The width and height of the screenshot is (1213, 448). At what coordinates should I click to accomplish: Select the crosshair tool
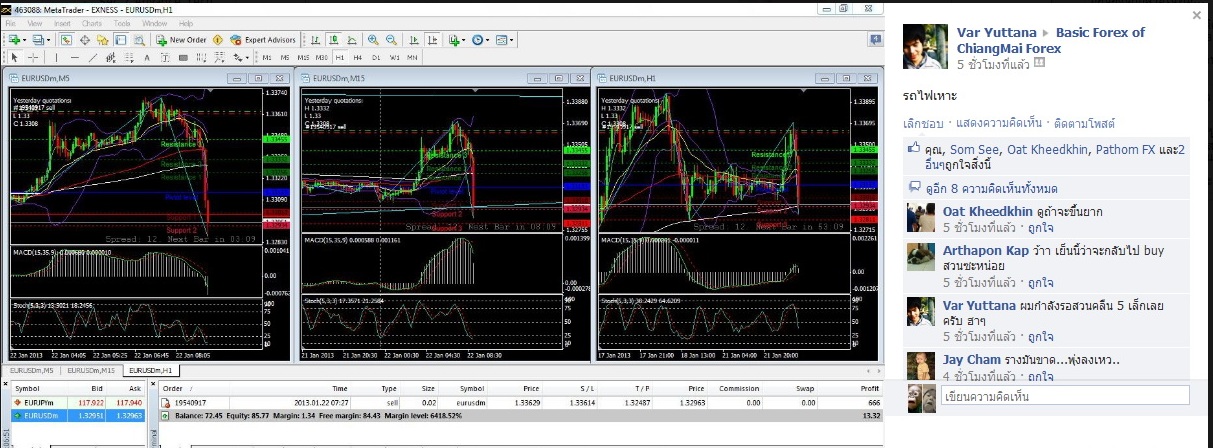tap(33, 57)
